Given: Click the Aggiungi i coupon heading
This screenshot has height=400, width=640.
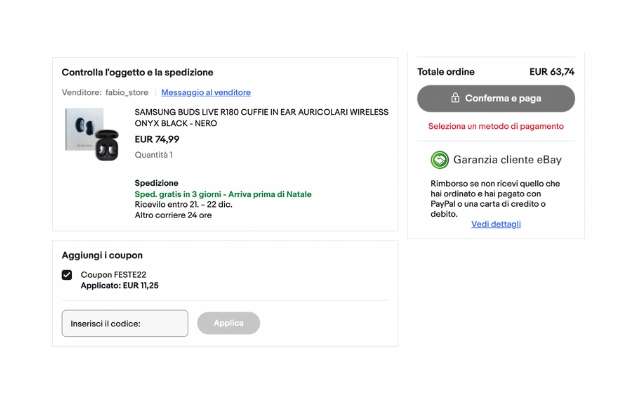Looking at the screenshot, I should click(x=102, y=256).
